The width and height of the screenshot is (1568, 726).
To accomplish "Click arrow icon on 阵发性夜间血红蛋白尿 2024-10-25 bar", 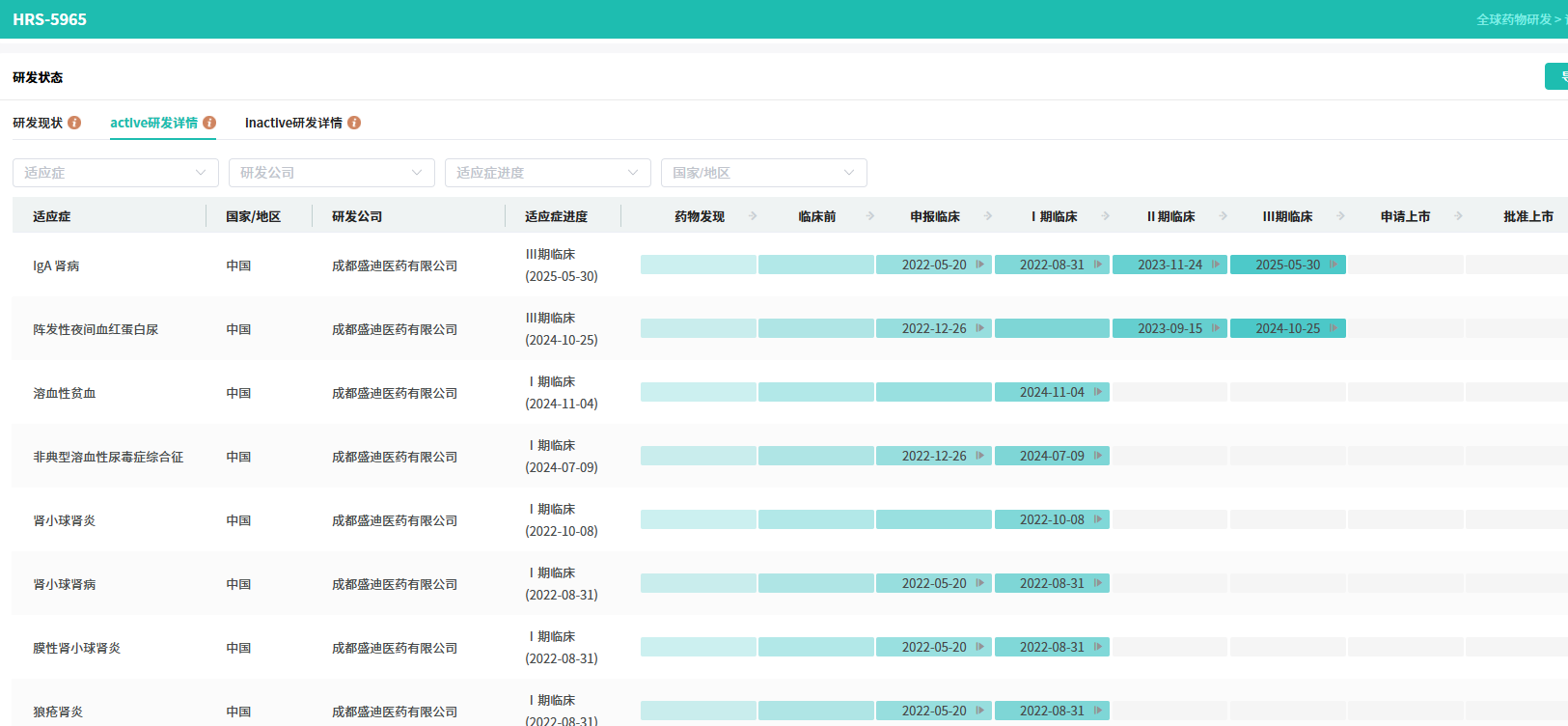I will pos(1334,328).
